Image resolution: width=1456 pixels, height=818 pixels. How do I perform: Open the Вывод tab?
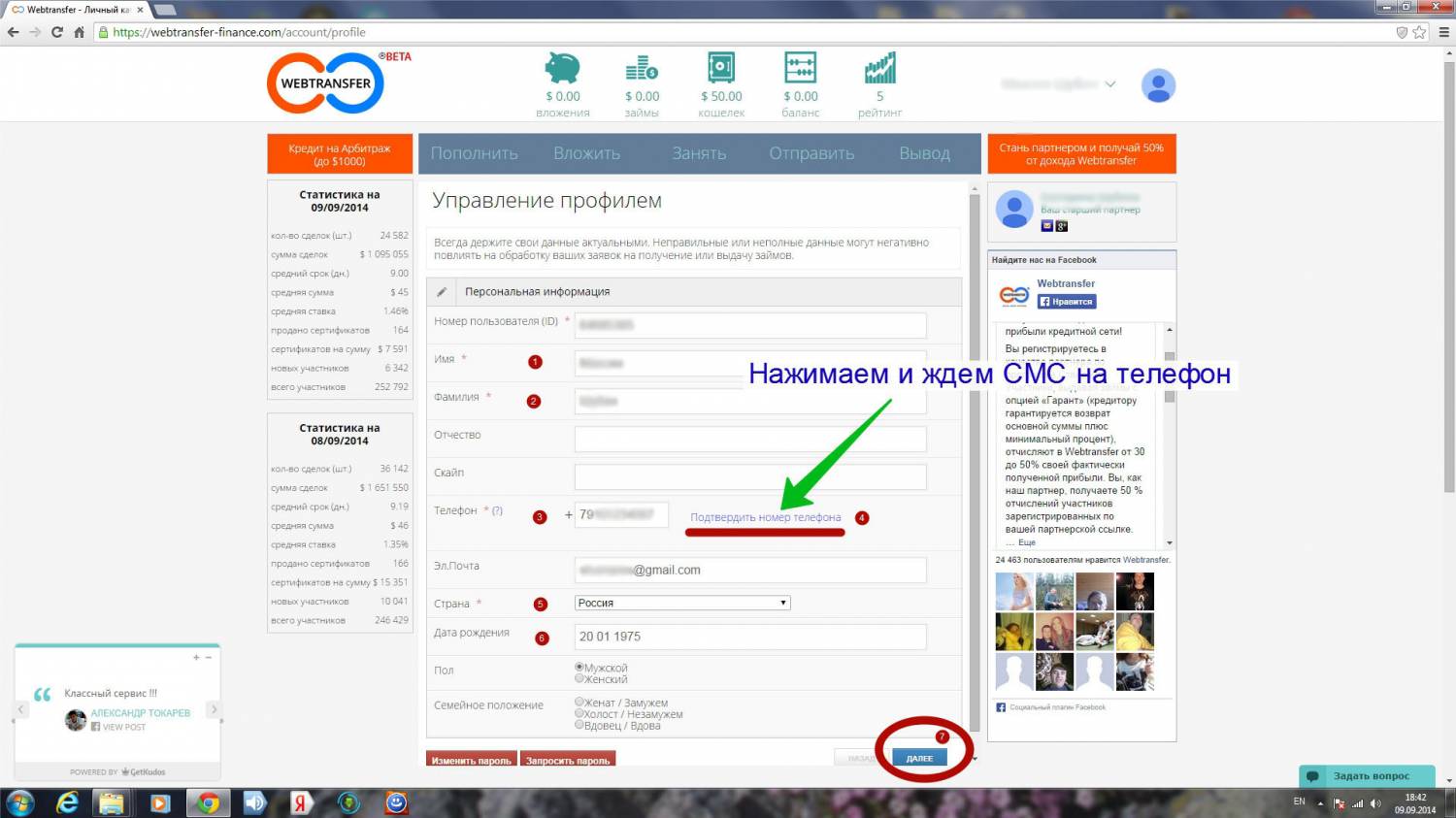pyautogui.click(x=924, y=153)
